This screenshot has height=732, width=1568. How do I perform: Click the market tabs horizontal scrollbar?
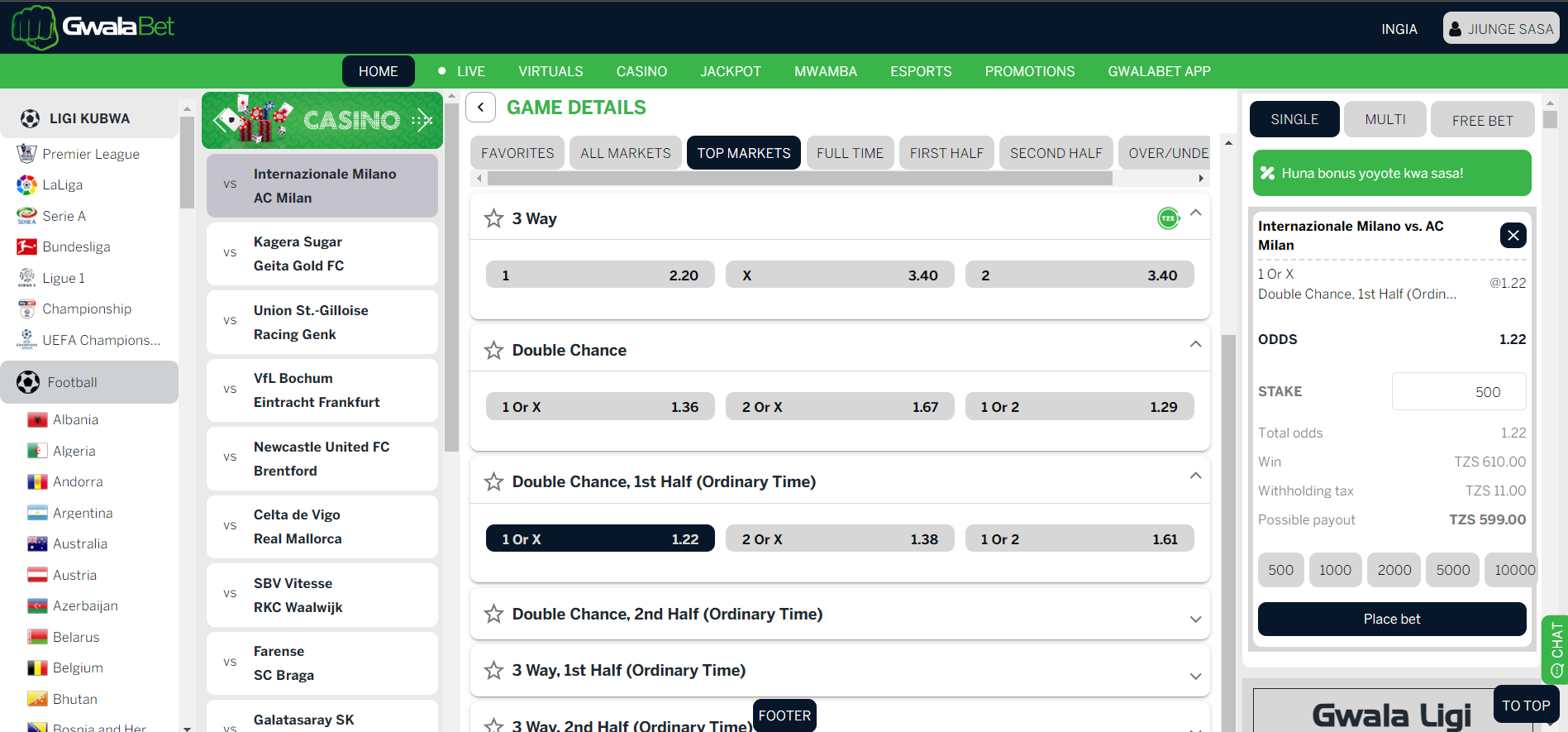pos(799,178)
